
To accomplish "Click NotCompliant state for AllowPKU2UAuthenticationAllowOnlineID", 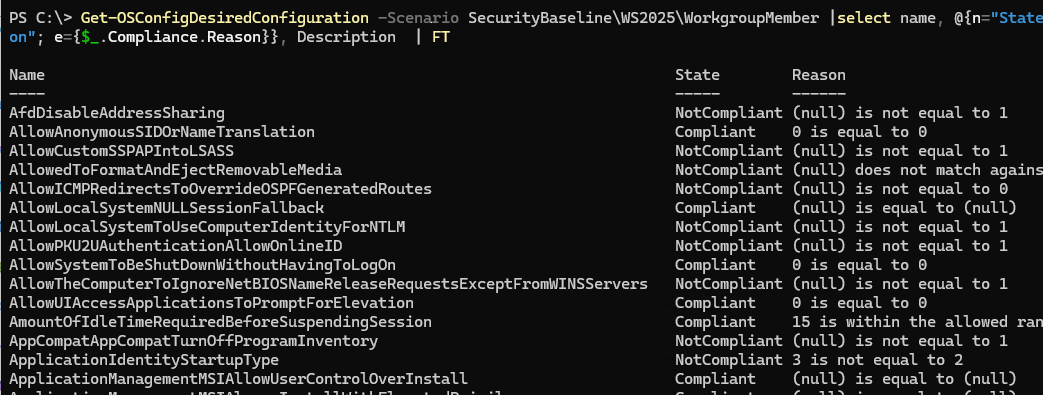I will coord(729,246).
